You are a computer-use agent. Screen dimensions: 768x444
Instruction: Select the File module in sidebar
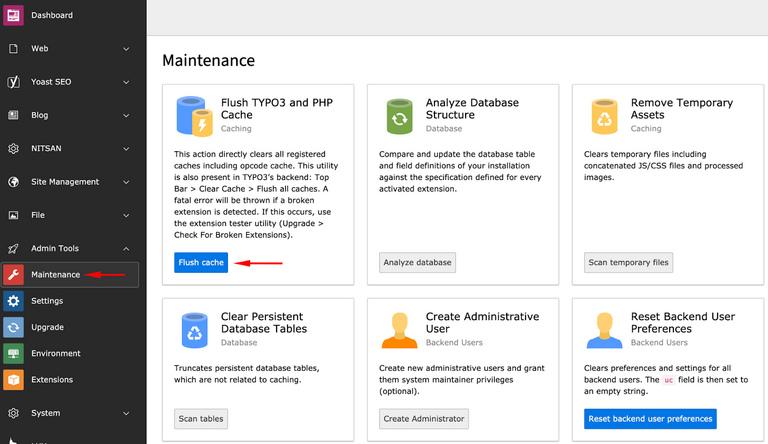coord(38,215)
